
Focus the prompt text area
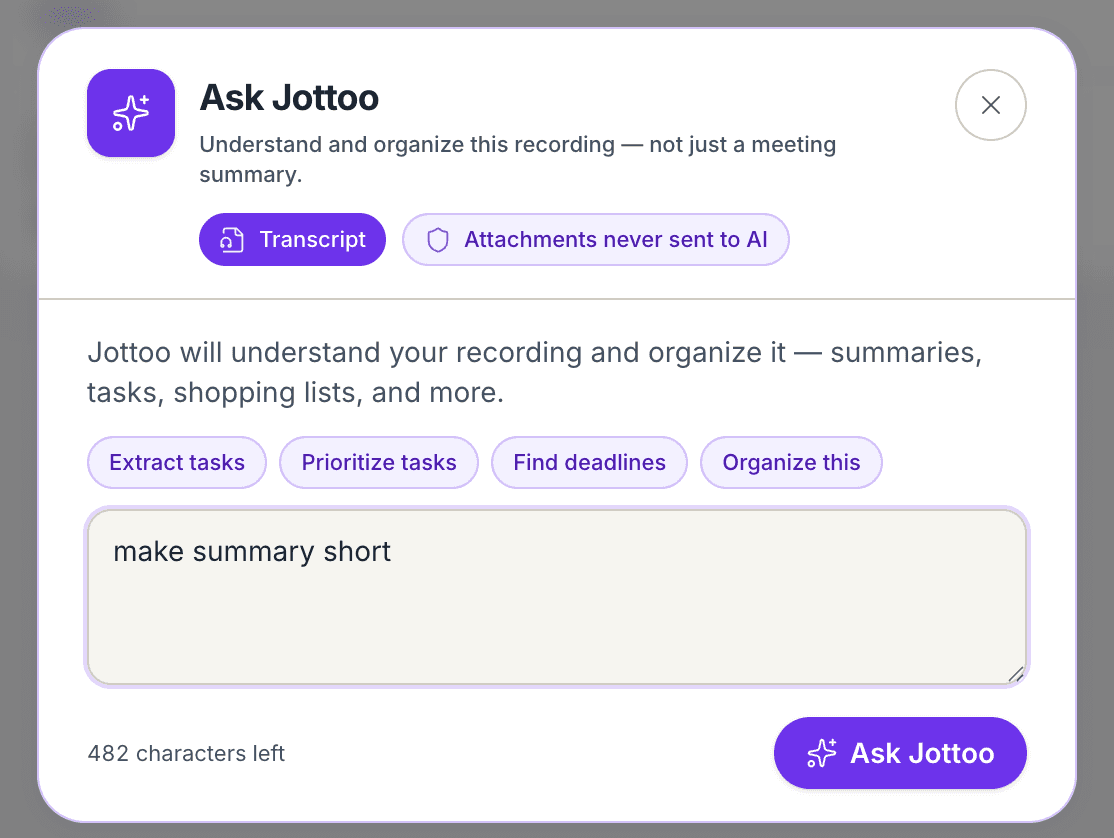(x=557, y=597)
